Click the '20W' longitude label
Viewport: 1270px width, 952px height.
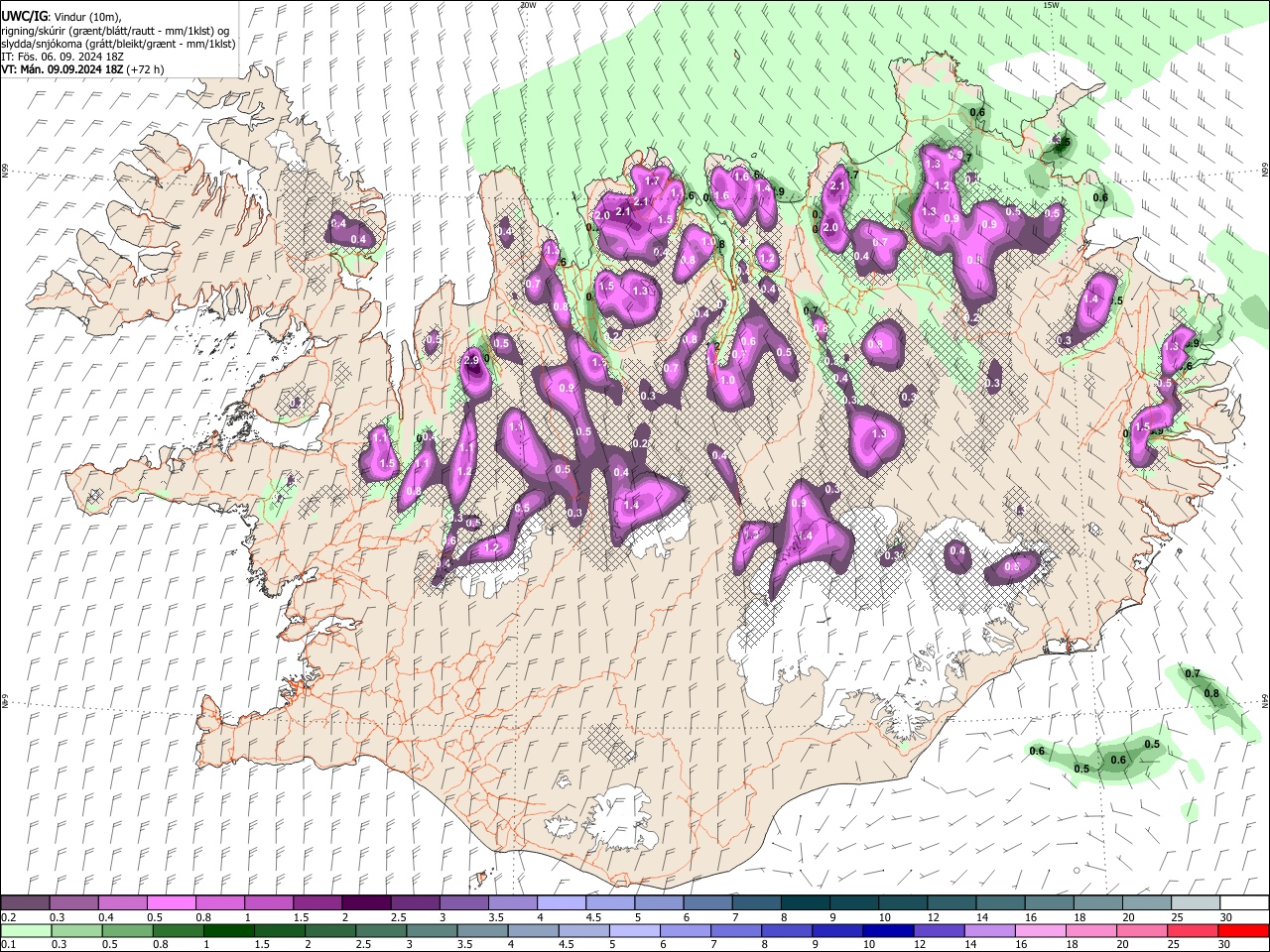click(528, 5)
